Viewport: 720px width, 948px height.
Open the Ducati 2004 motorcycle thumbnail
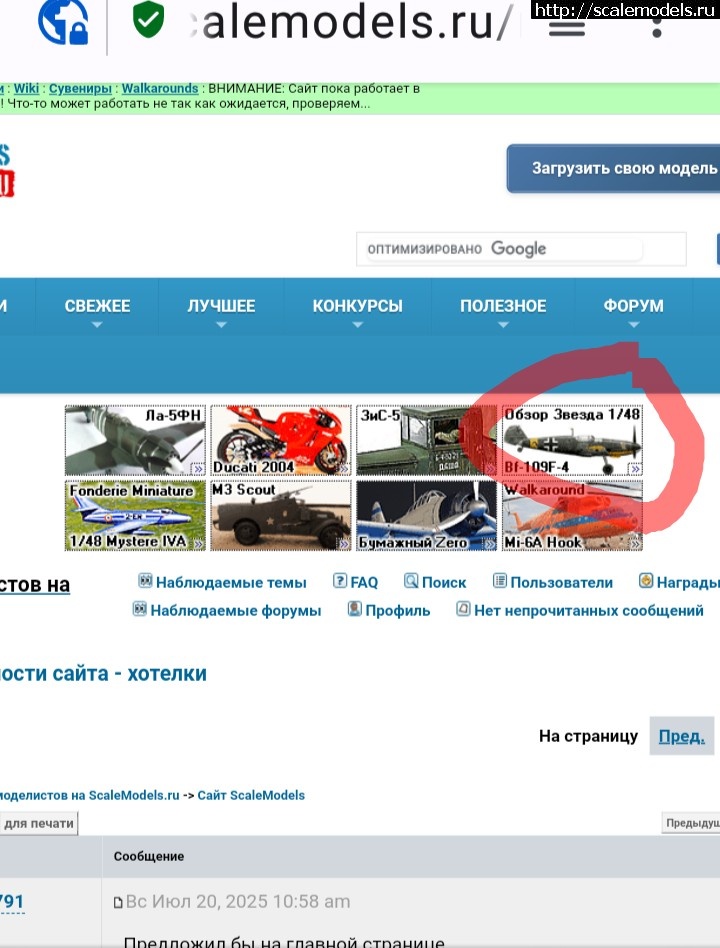click(281, 440)
